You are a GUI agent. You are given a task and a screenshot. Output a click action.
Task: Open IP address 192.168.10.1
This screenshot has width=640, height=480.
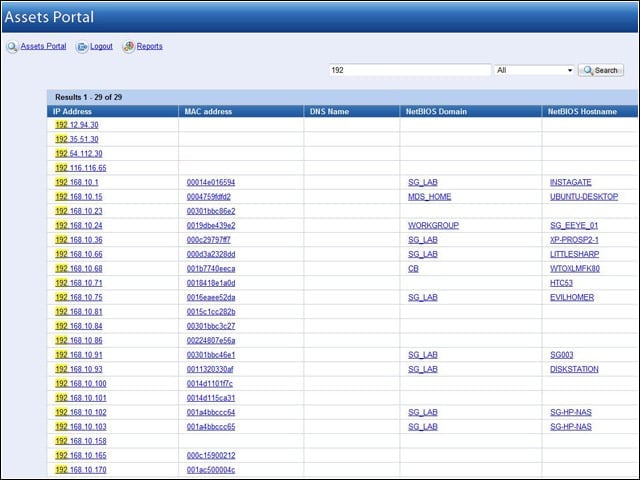pyautogui.click(x=77, y=182)
